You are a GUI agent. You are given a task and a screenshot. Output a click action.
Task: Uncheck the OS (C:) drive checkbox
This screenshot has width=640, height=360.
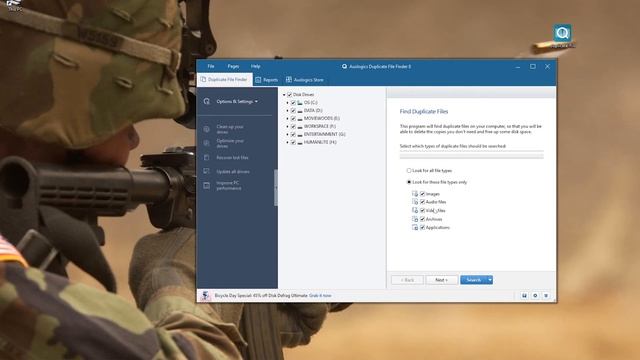293,102
